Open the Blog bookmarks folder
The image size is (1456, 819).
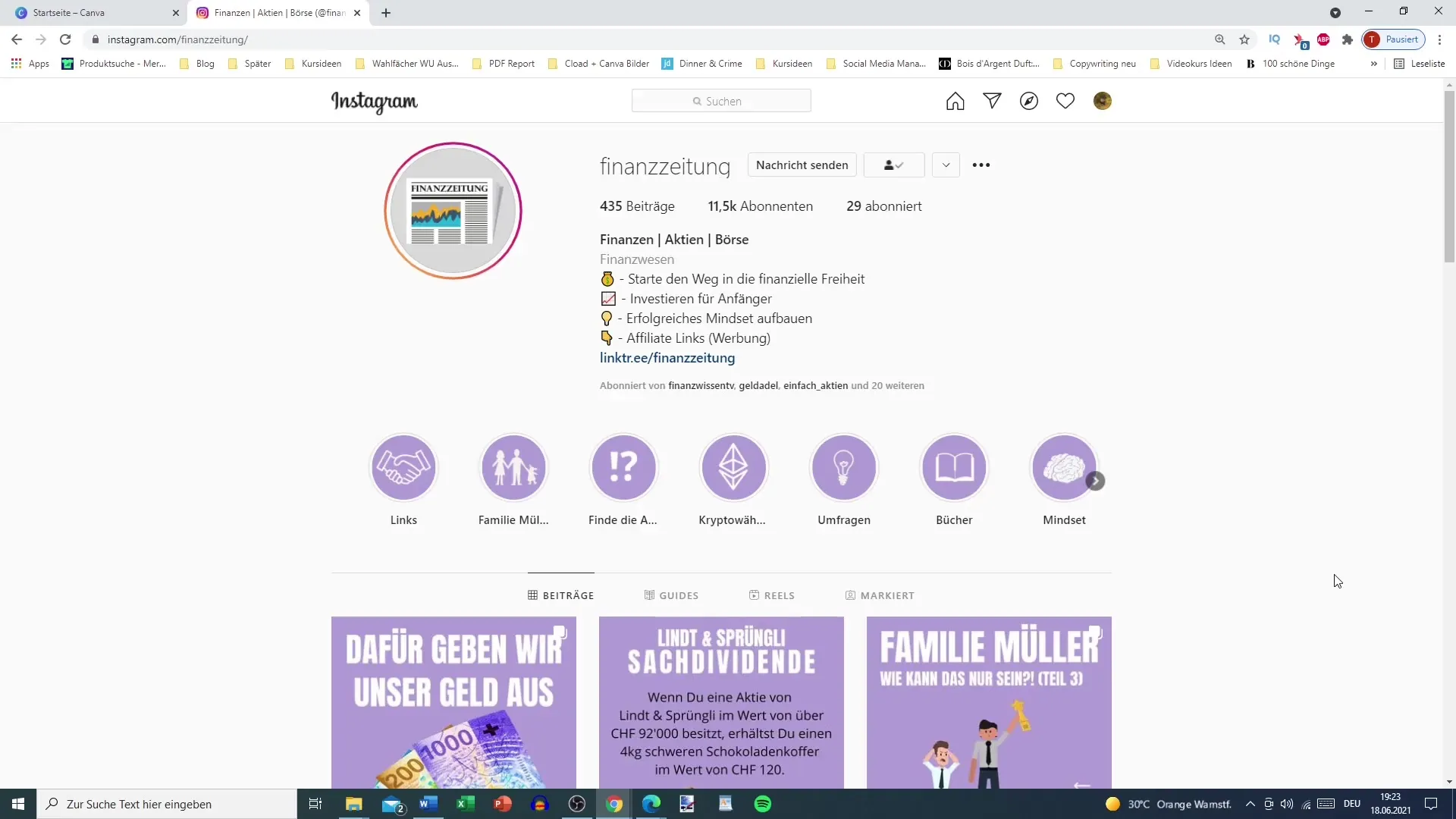coord(197,64)
